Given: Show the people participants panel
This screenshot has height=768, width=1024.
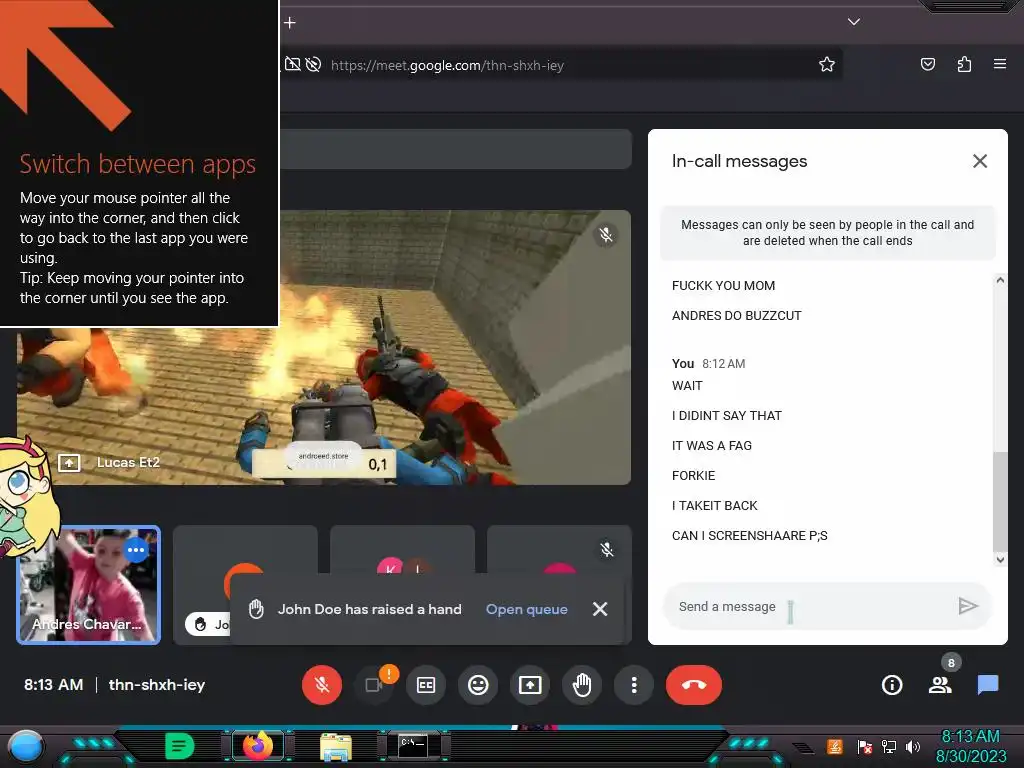Looking at the screenshot, I should tap(940, 685).
